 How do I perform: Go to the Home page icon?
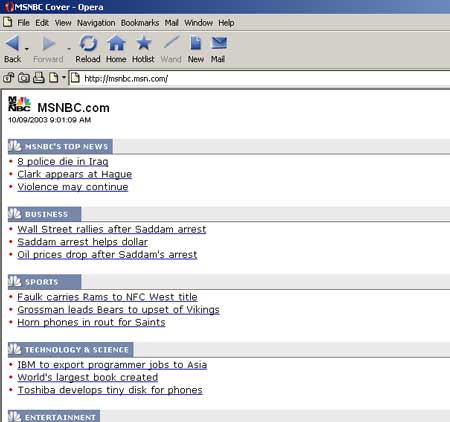(116, 43)
